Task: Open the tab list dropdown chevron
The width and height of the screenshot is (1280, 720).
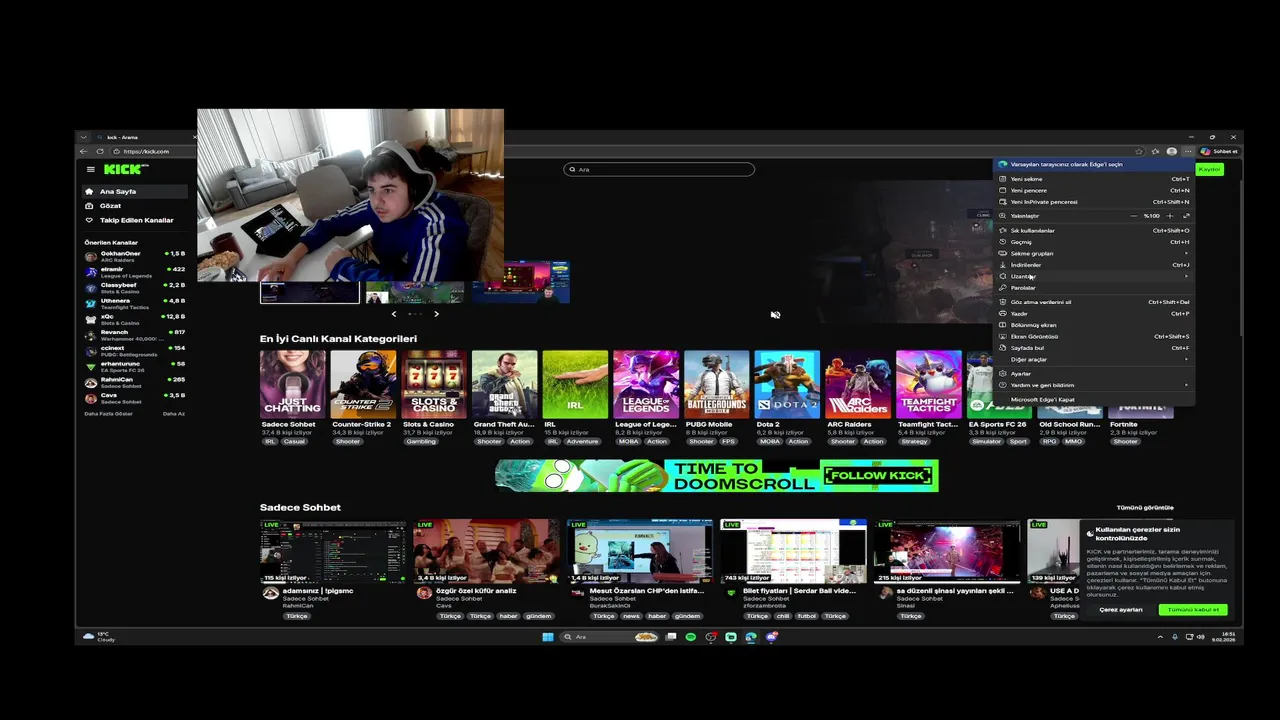Action: tap(84, 137)
